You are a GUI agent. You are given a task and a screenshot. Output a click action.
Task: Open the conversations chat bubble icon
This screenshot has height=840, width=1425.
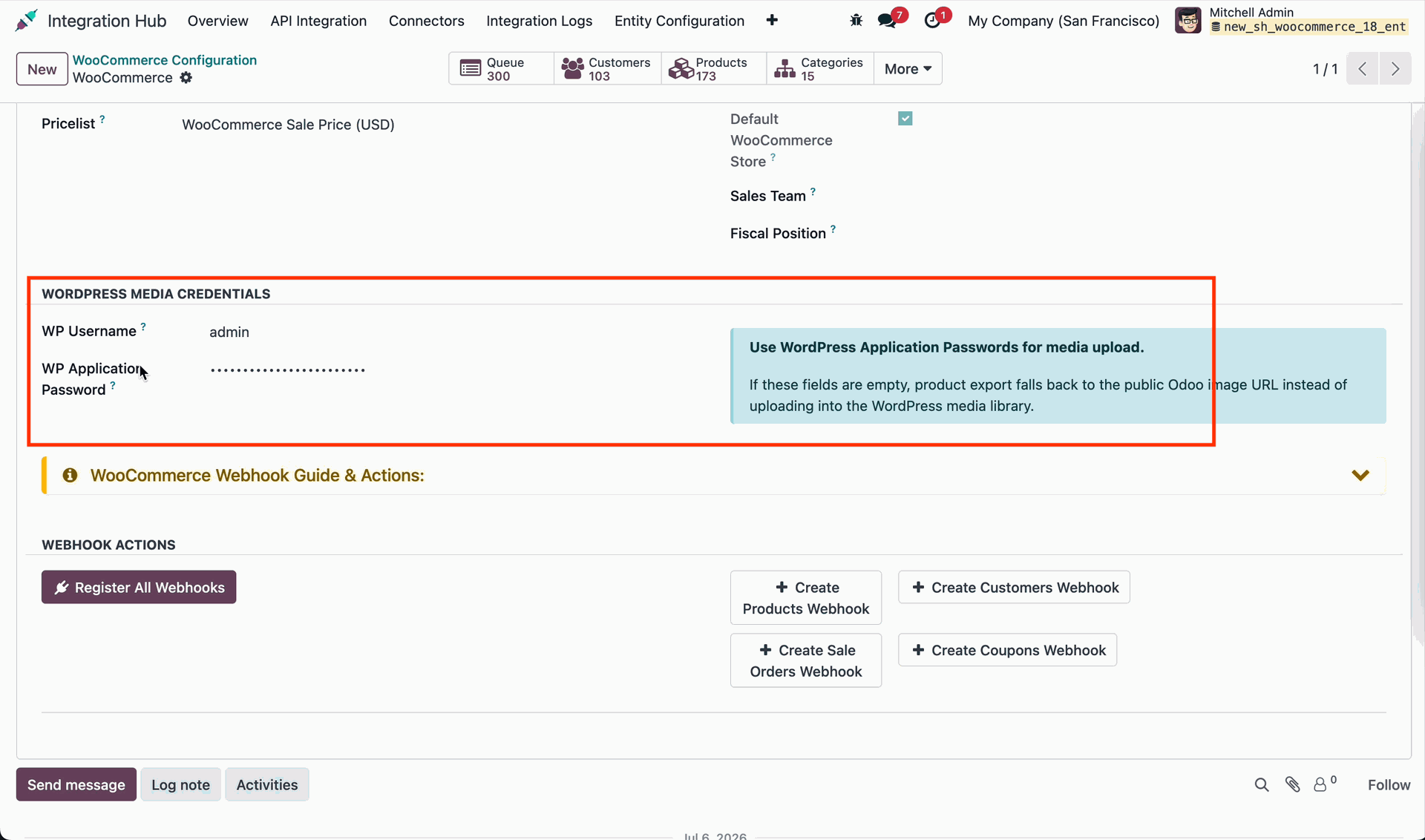[x=887, y=21]
